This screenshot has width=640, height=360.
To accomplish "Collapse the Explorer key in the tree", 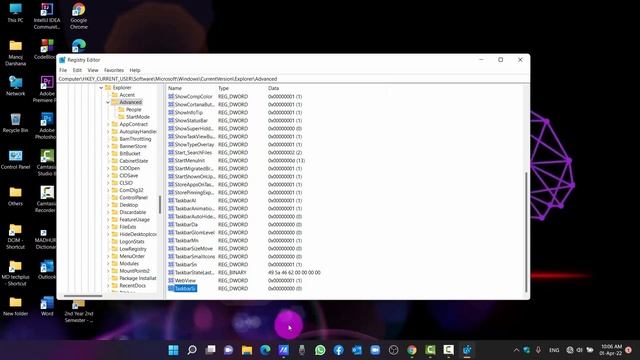I will [x=101, y=88].
